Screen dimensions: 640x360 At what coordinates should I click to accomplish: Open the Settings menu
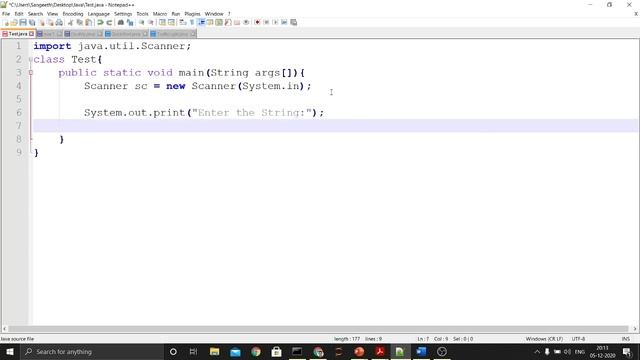coord(123,14)
